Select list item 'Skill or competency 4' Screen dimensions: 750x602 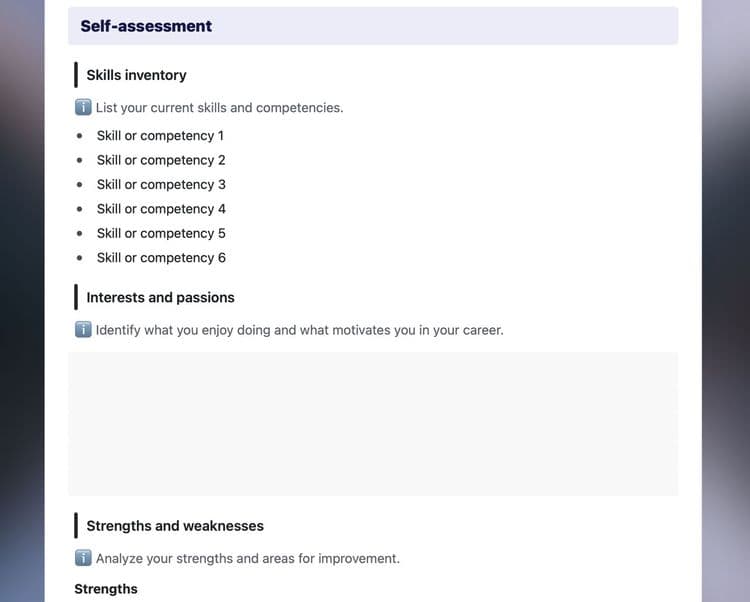pyautogui.click(x=161, y=209)
